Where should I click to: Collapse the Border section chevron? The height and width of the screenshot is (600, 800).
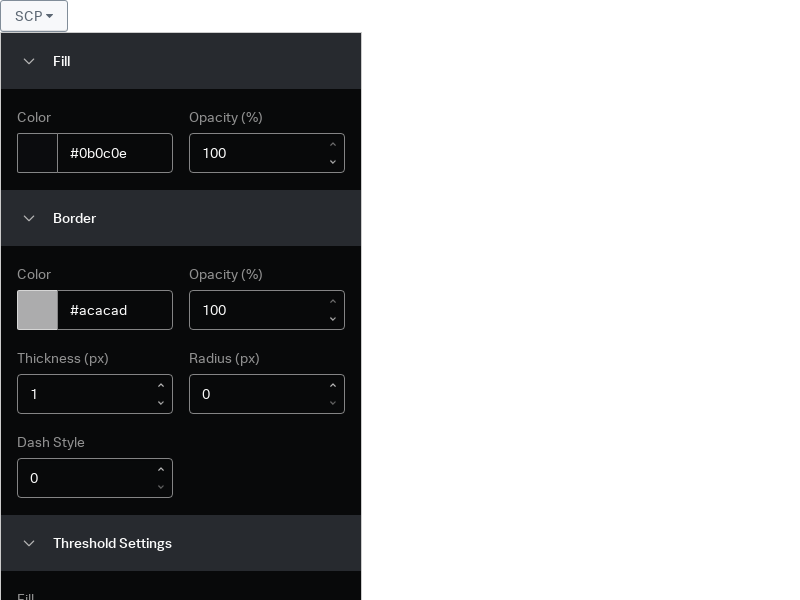click(x=29, y=218)
